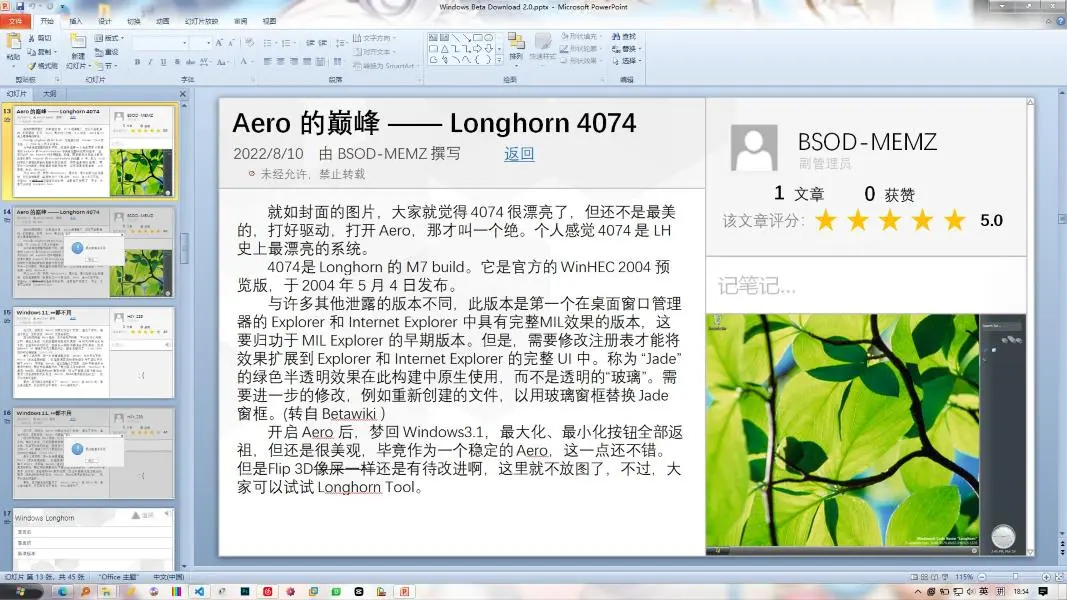Switch to the Insert (插入) tab
1067x600 pixels.
76,21
